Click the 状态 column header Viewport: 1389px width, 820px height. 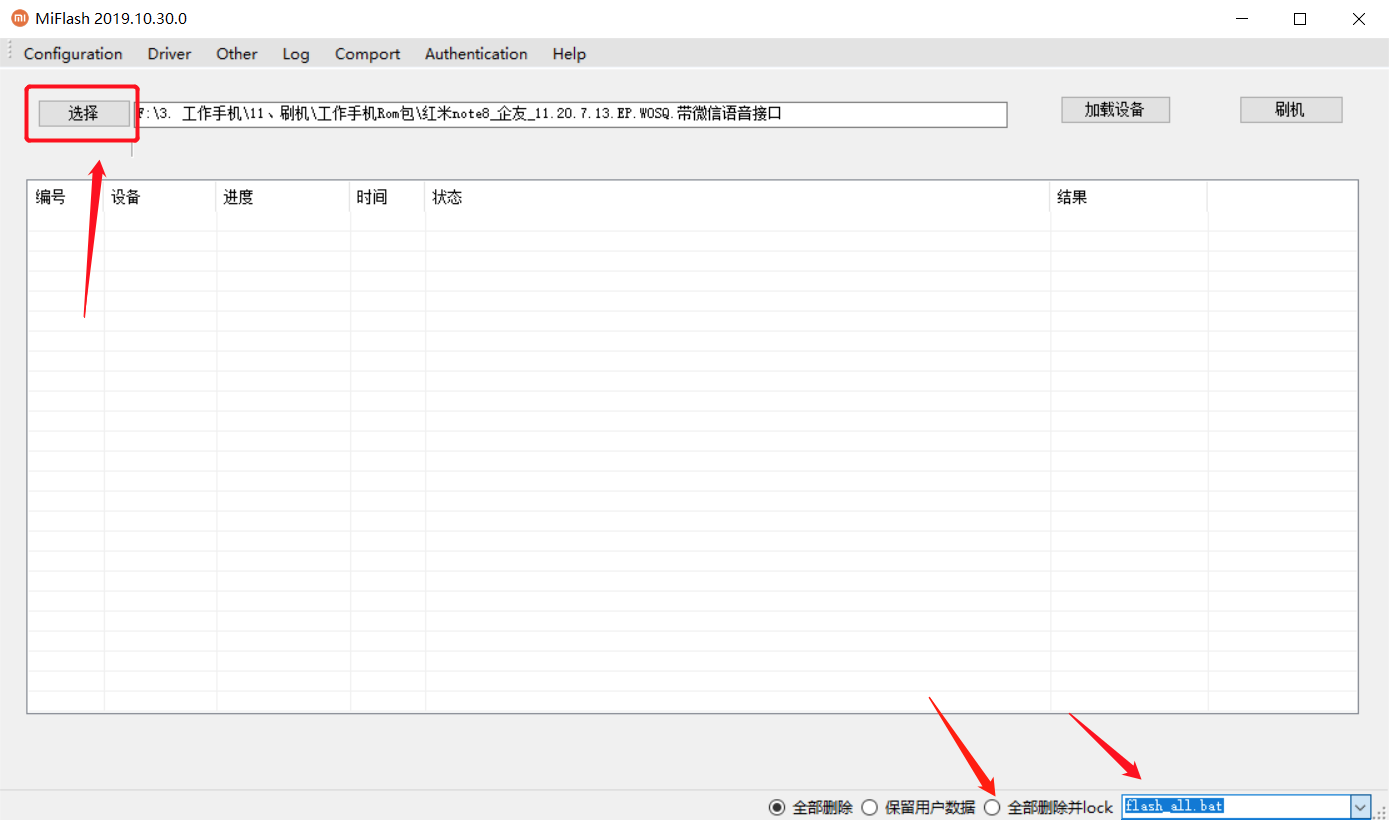[x=737, y=197]
